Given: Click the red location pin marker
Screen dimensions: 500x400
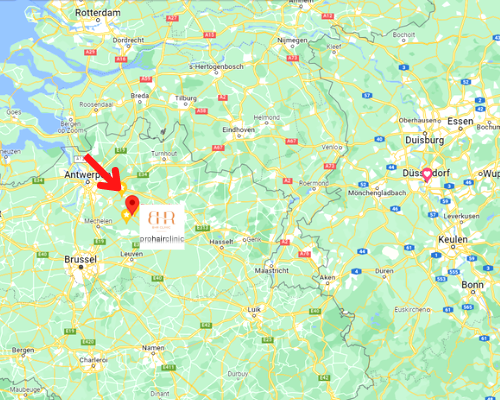Looking at the screenshot, I should (x=132, y=205).
